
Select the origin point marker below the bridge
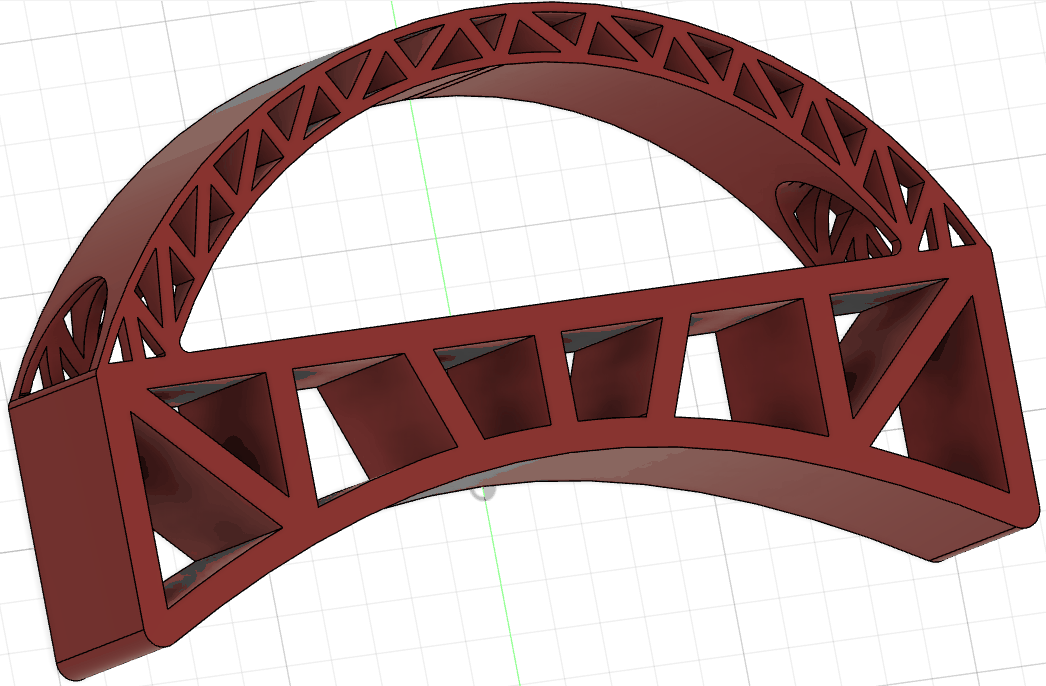point(485,492)
